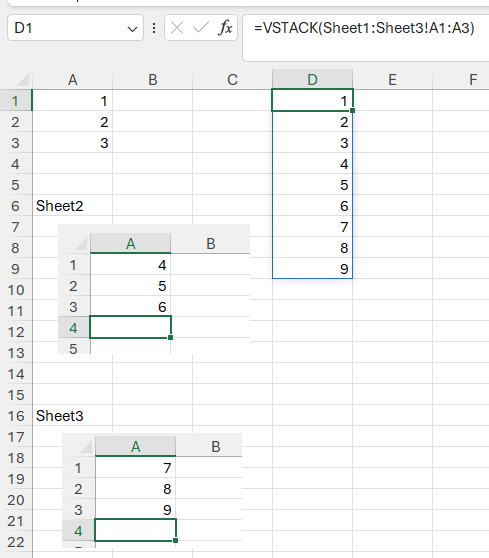Image resolution: width=489 pixels, height=558 pixels.
Task: Cancel formula entry with X icon
Action: (177, 28)
